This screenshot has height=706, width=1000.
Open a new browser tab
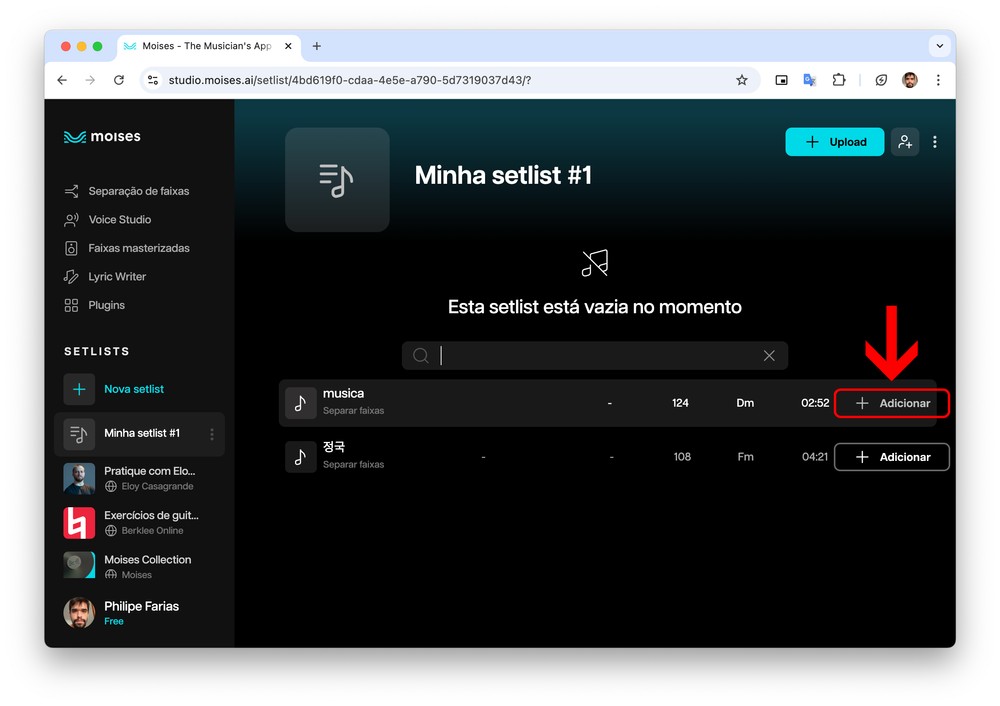[x=316, y=46]
